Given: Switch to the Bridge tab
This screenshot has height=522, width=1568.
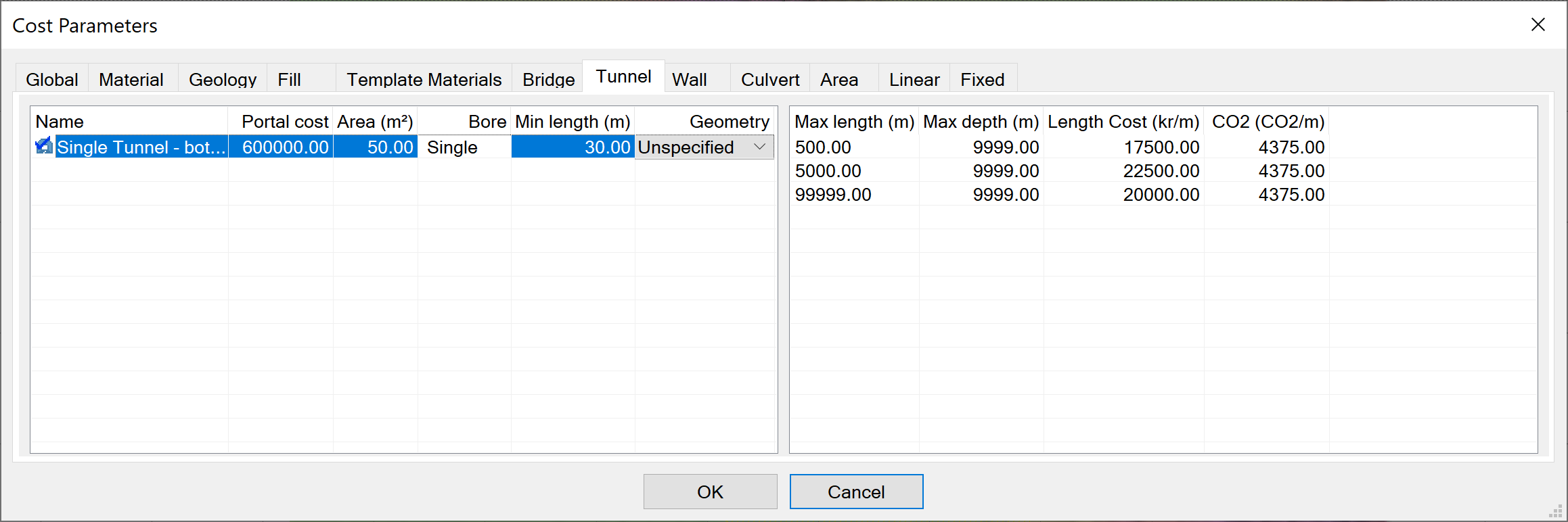Looking at the screenshot, I should point(548,80).
